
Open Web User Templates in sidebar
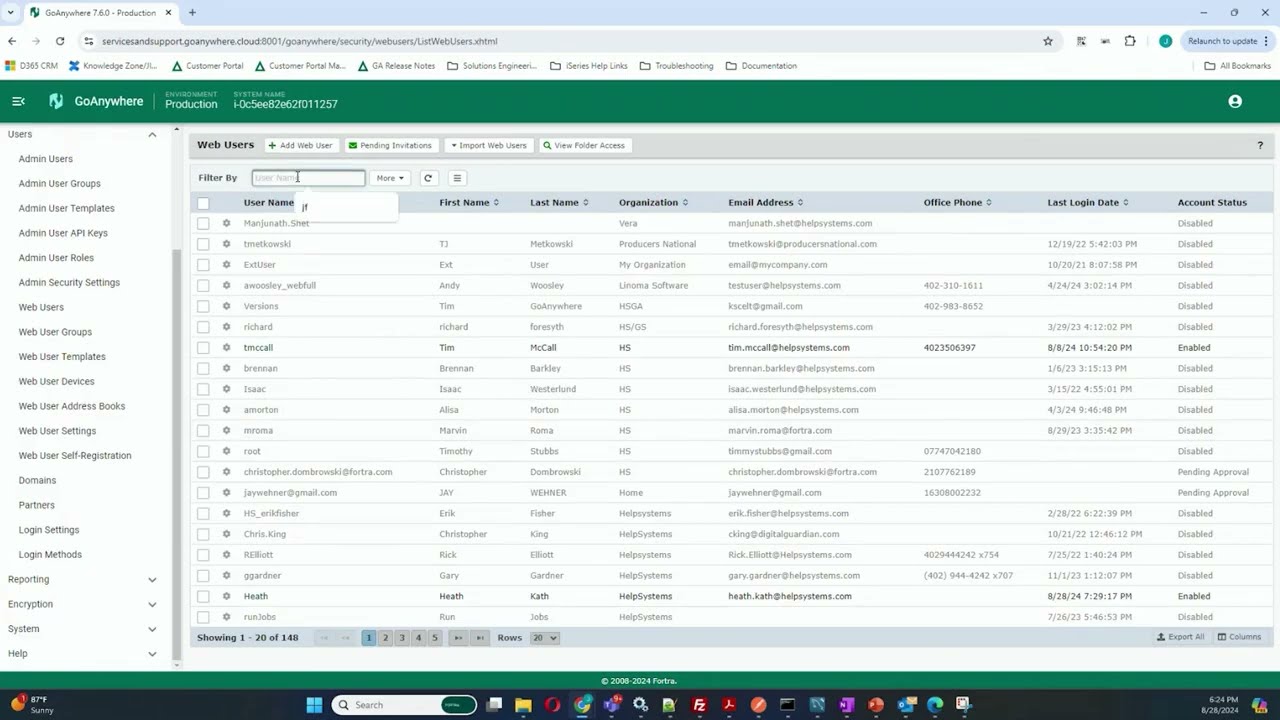(x=62, y=356)
